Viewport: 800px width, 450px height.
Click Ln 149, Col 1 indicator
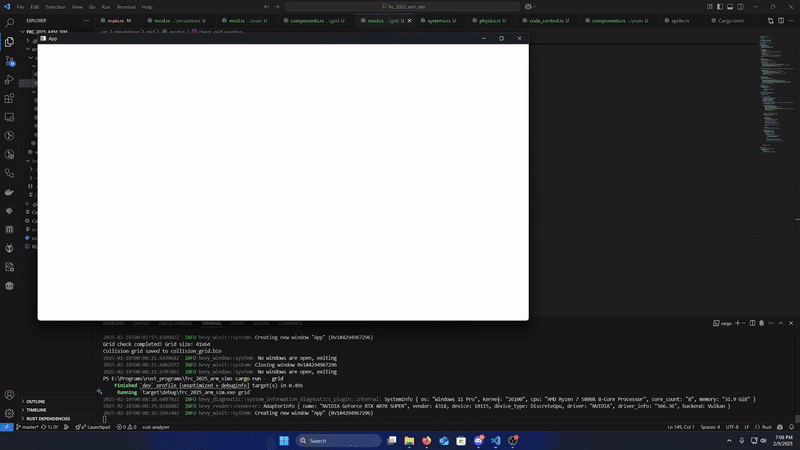pos(681,427)
